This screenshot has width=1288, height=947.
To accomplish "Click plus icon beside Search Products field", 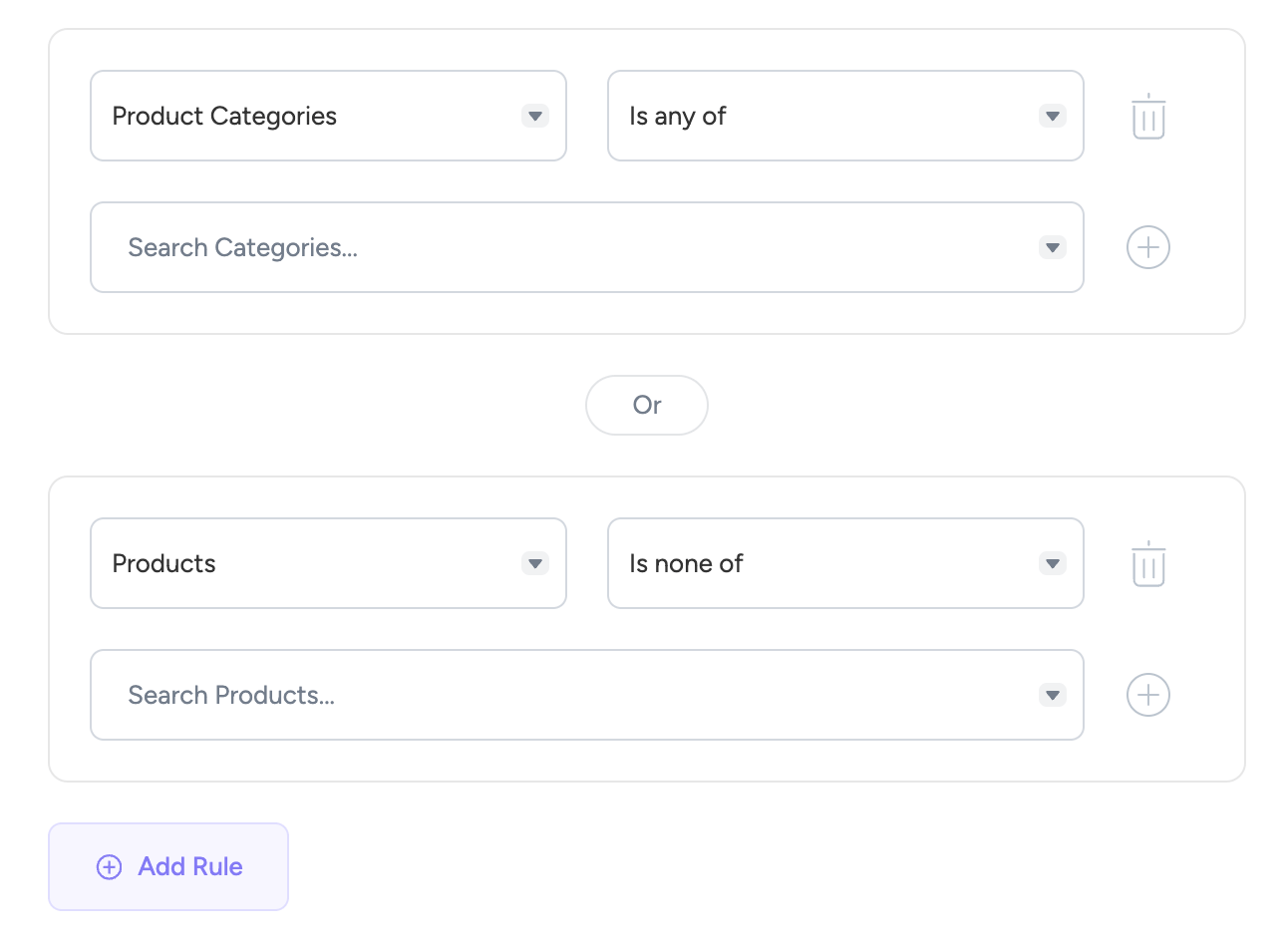I will [1147, 695].
